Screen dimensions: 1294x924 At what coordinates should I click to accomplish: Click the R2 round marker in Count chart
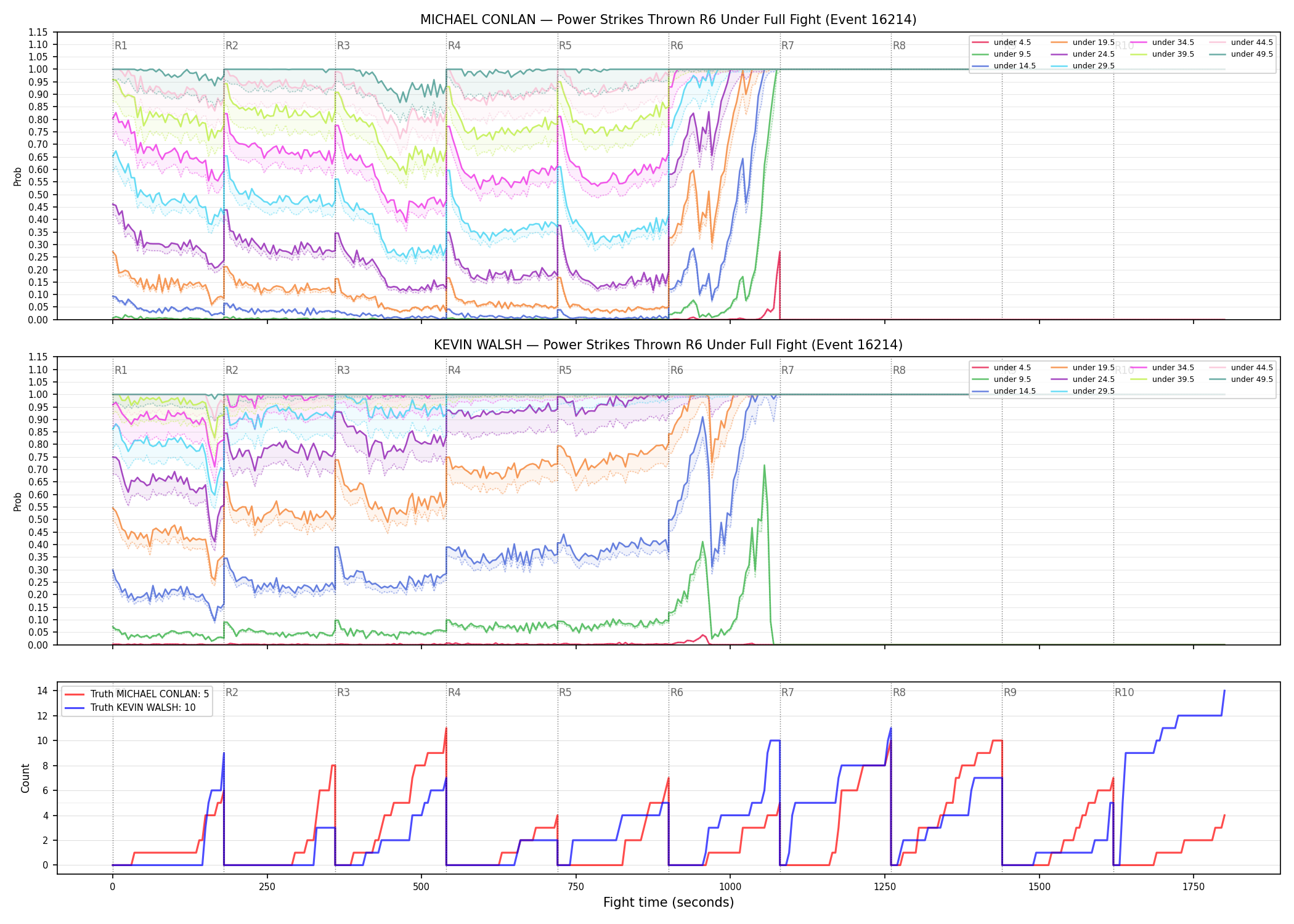click(x=232, y=692)
